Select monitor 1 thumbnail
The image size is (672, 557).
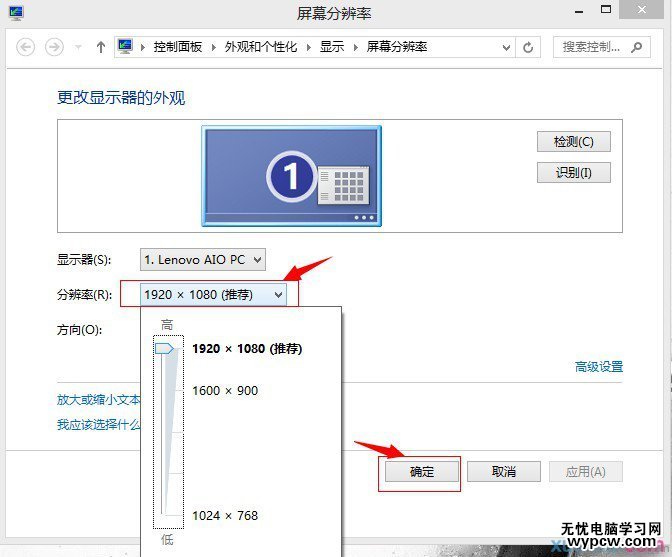click(291, 176)
